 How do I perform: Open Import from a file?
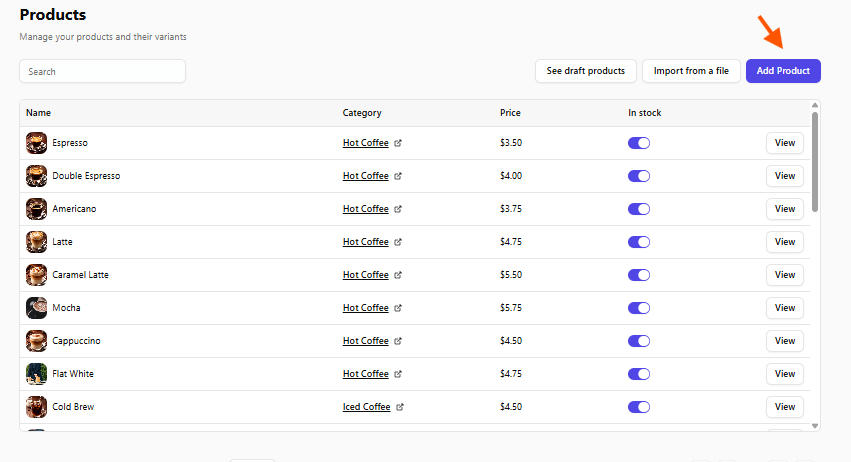[x=691, y=71]
